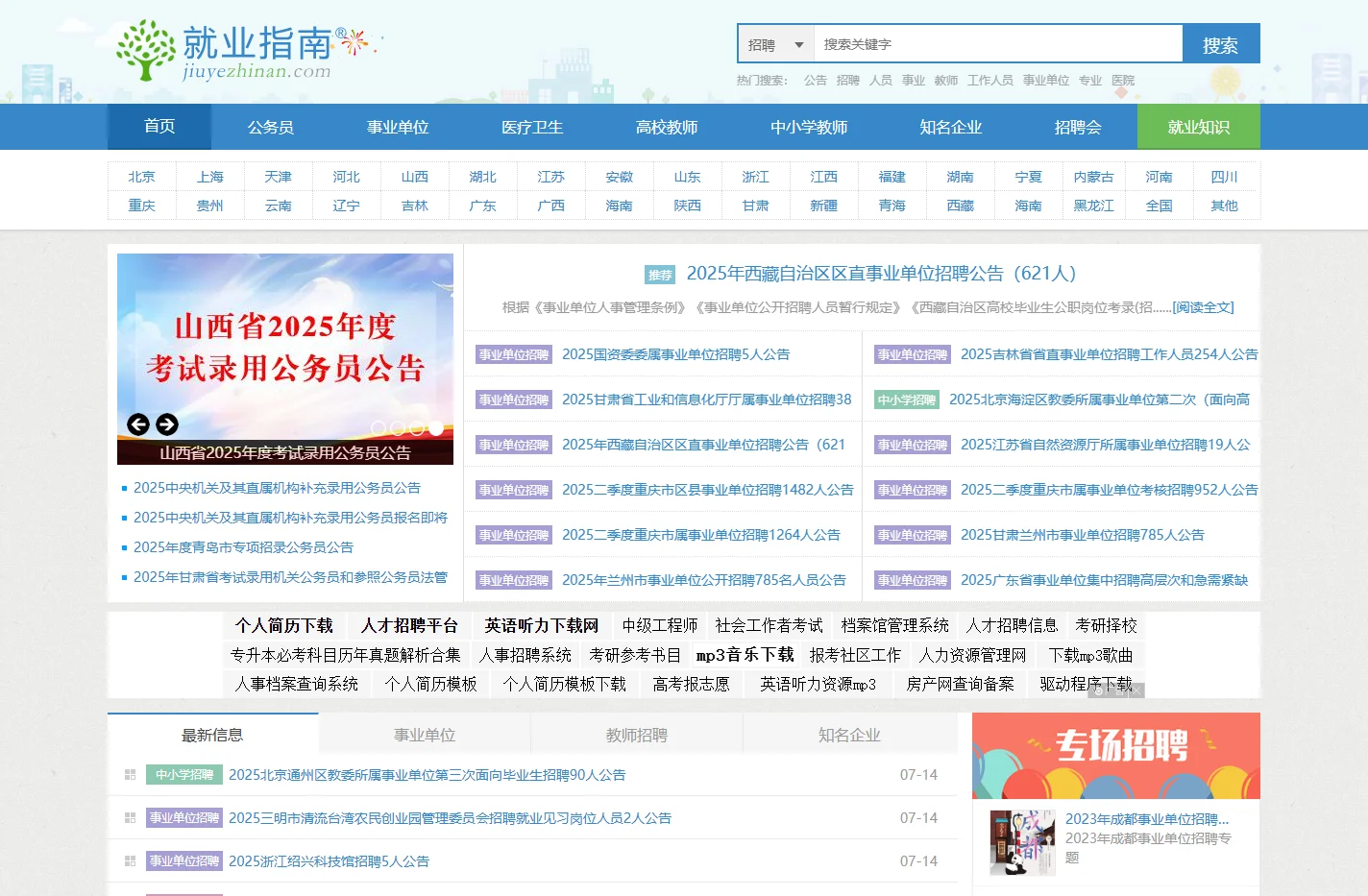Open 2025年度青岛市专项招录公务员公告
Viewport: 1368px width, 896px height.
pos(243,547)
